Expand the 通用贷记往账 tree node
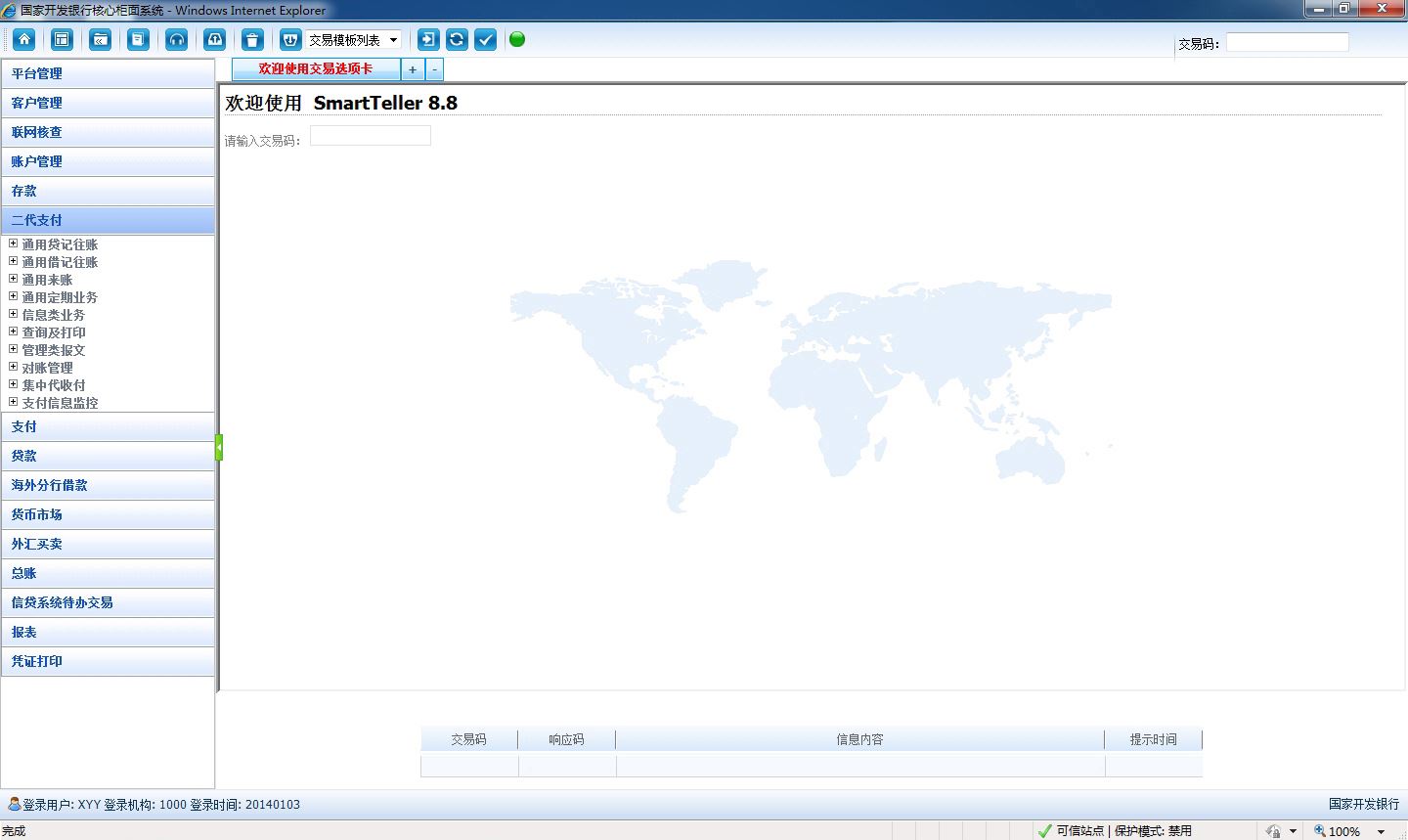1408x840 pixels. 14,244
